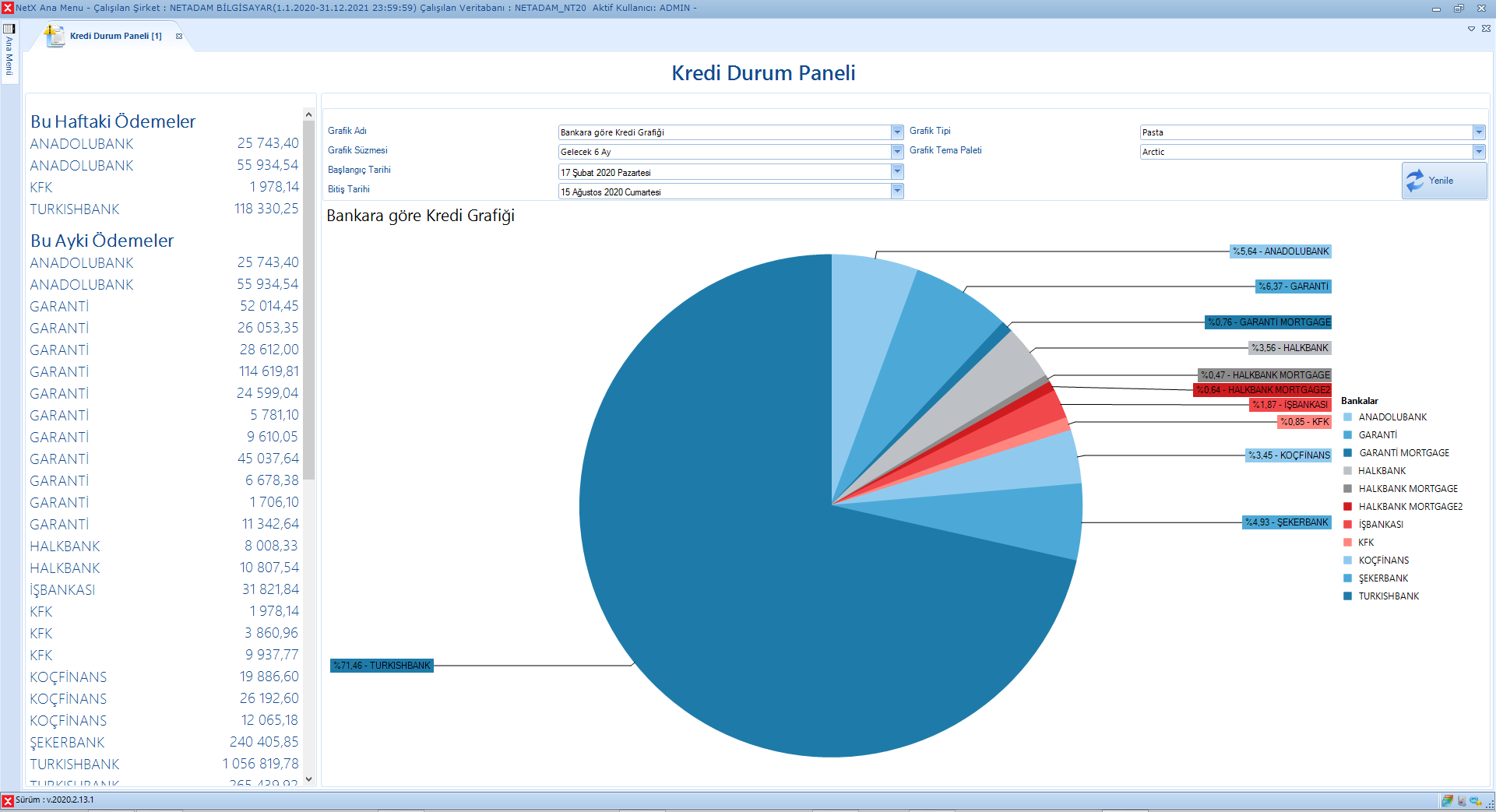Screen dimensions: 1496x812
Task: Switch to the Kredi Durum Paneli [1] tab
Action: [116, 36]
